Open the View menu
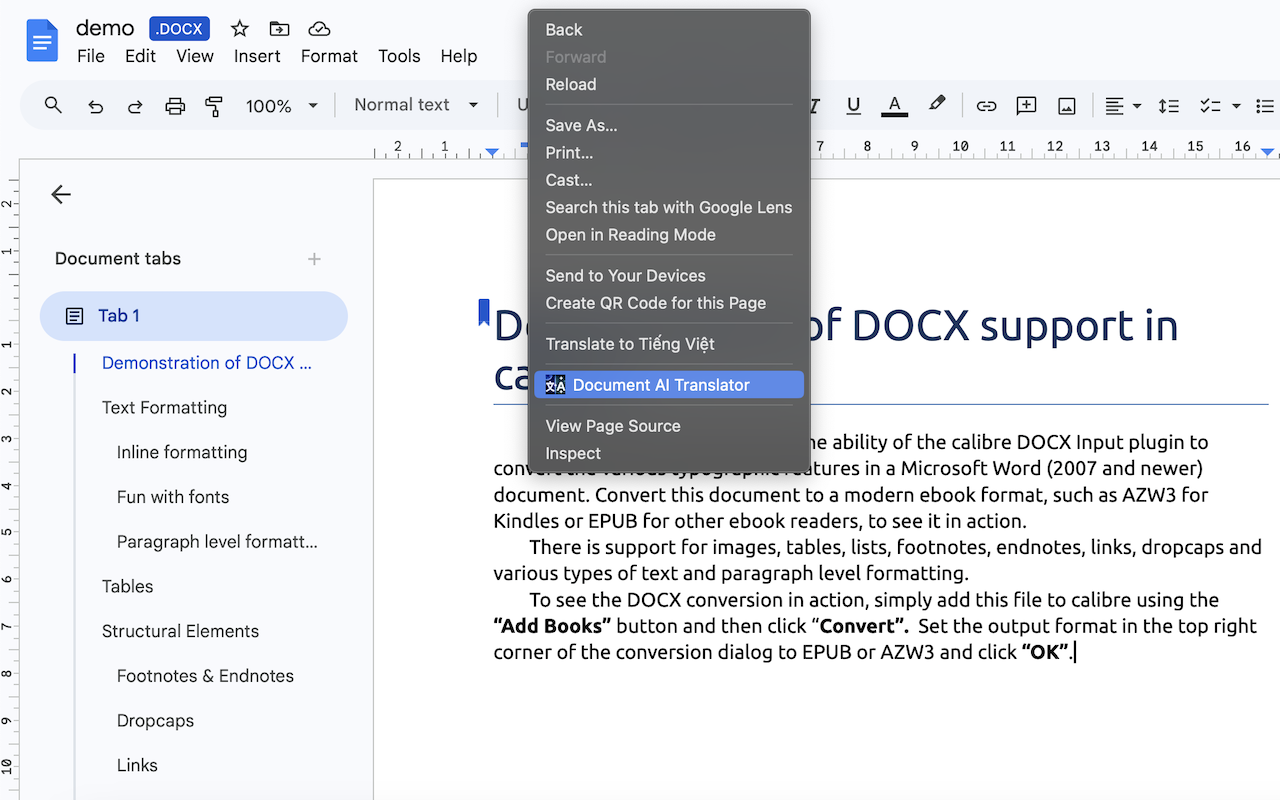 click(195, 56)
